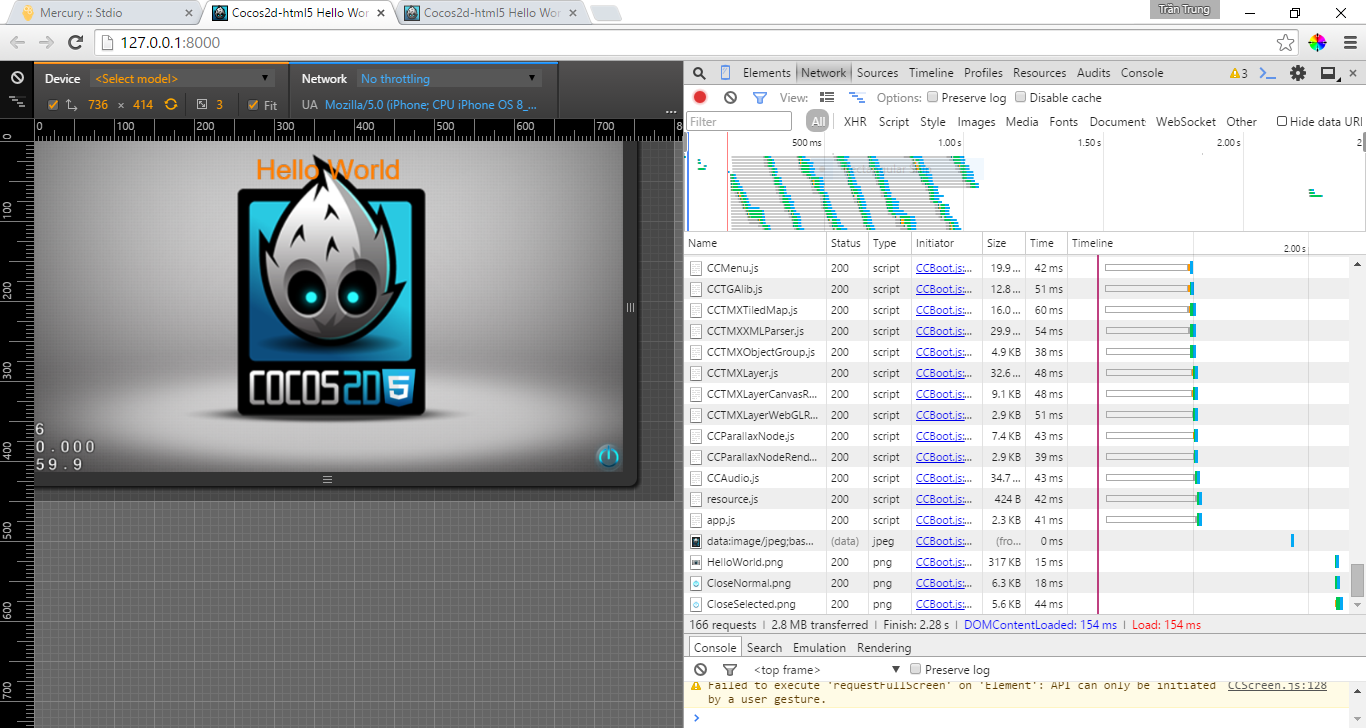
Task: Click the blue power button in game
Action: point(608,456)
